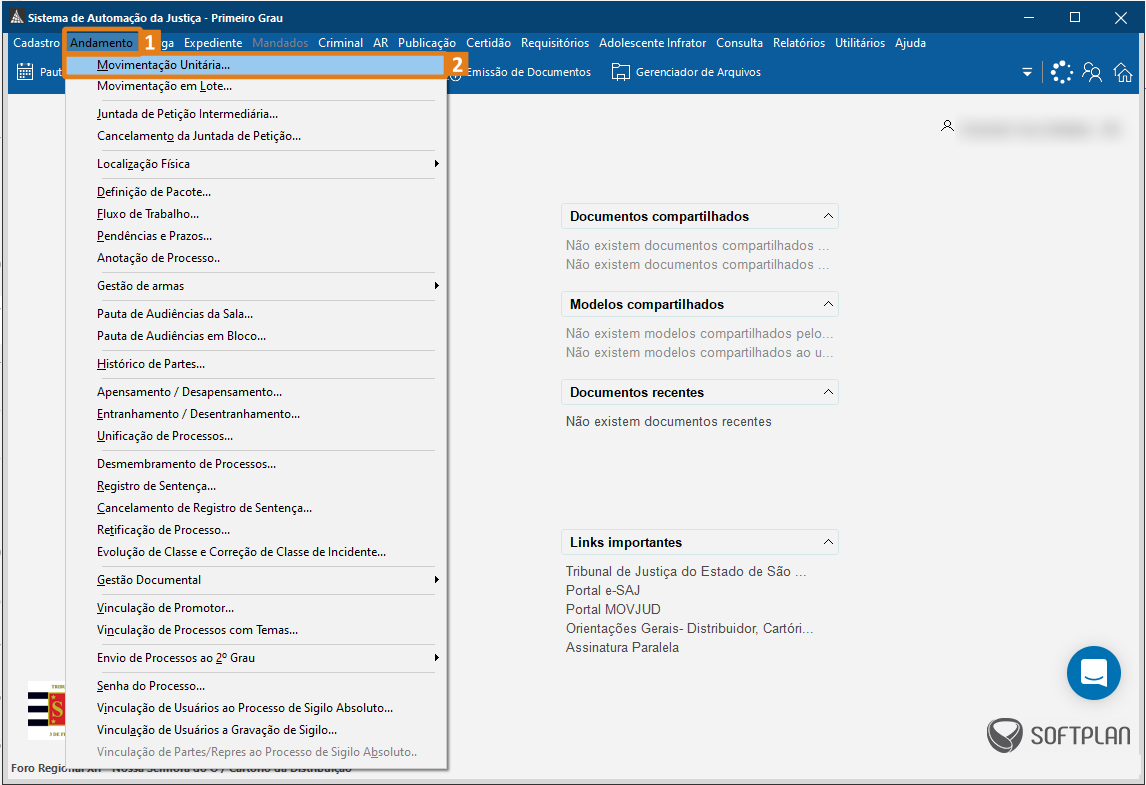Click the user profile icon

[947, 126]
